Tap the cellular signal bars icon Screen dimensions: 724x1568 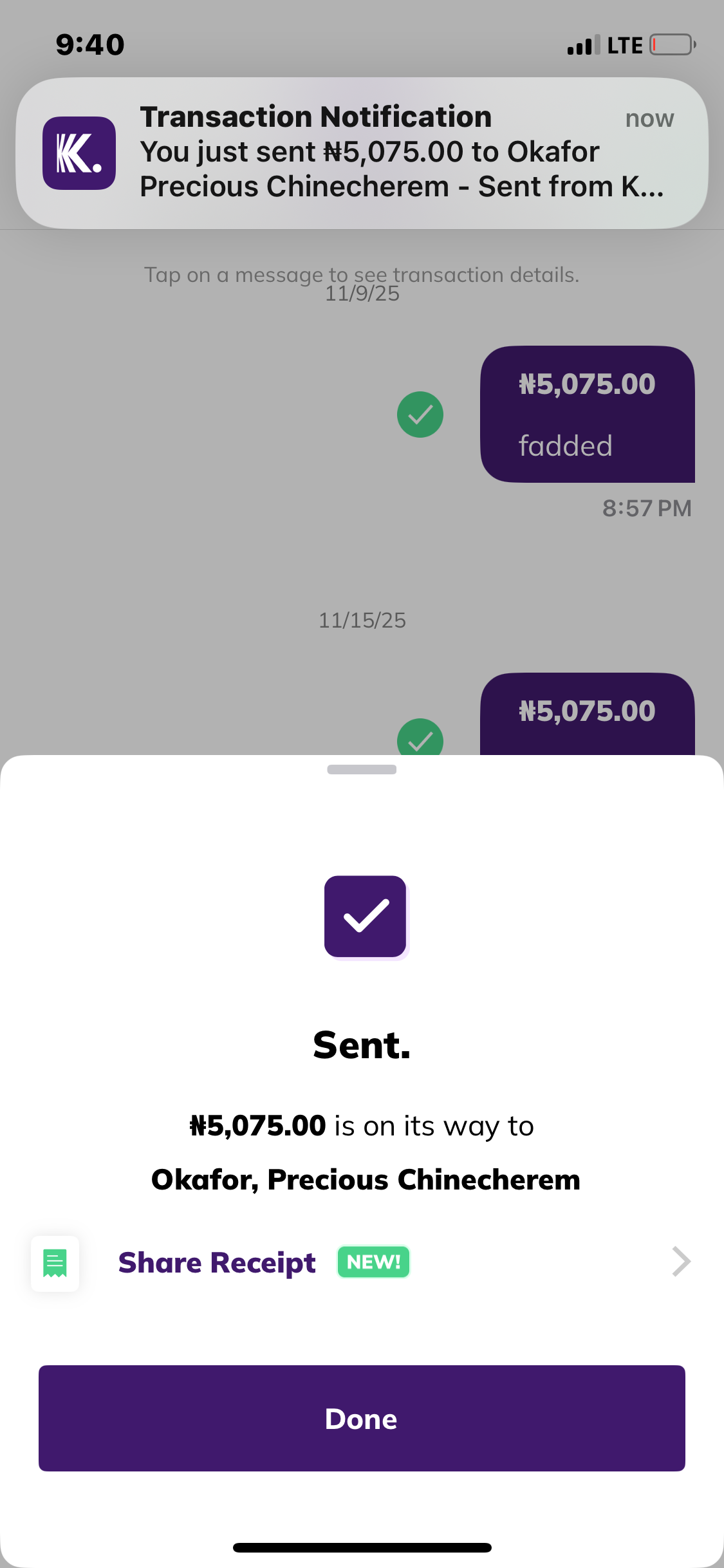[583, 45]
